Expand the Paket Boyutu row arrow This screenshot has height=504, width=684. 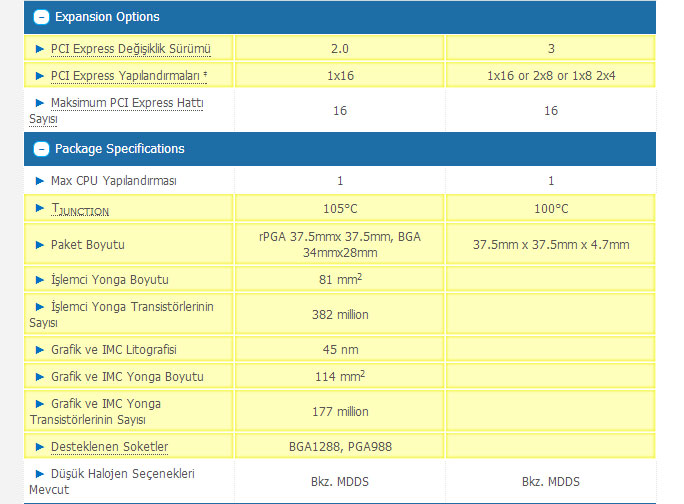point(40,245)
